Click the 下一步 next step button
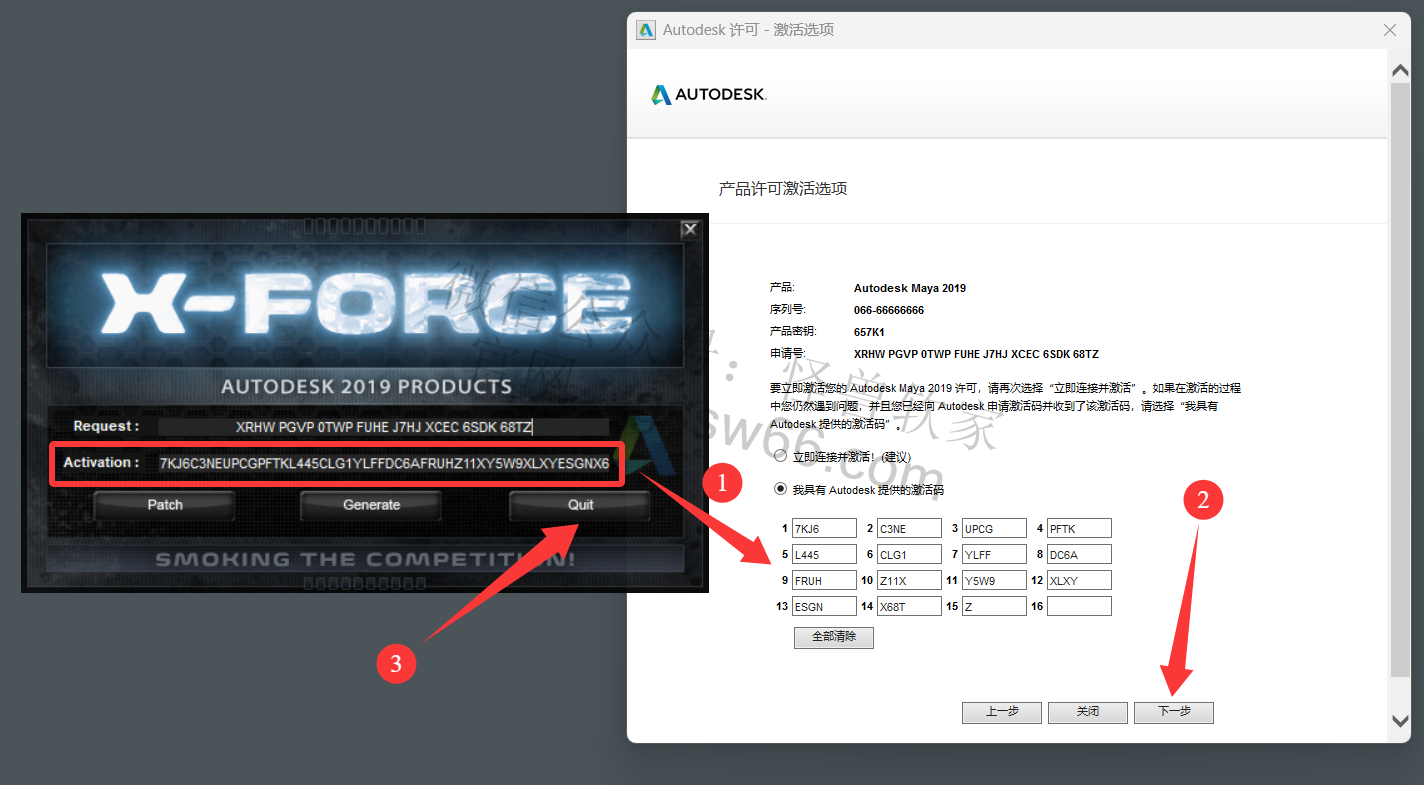1424x785 pixels. pos(1174,712)
